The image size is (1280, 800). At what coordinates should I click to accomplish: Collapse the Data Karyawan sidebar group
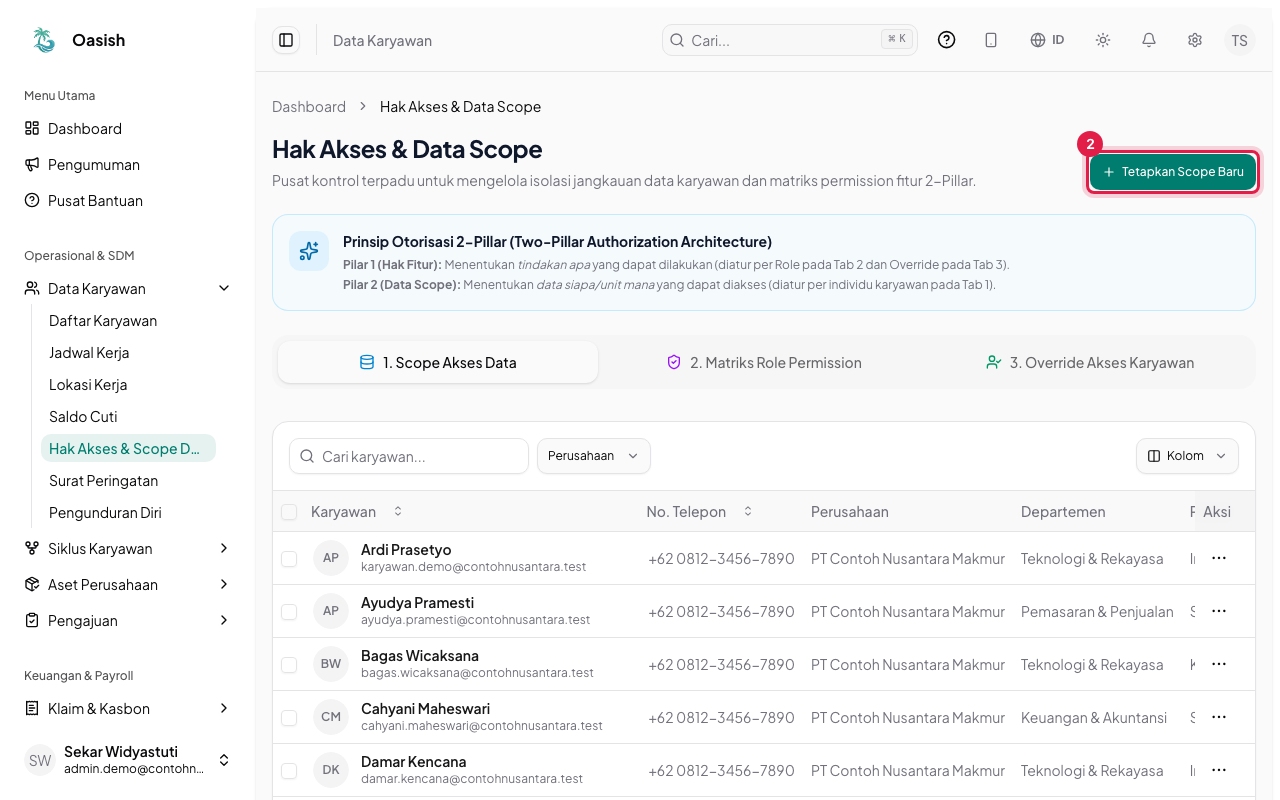pos(128,289)
